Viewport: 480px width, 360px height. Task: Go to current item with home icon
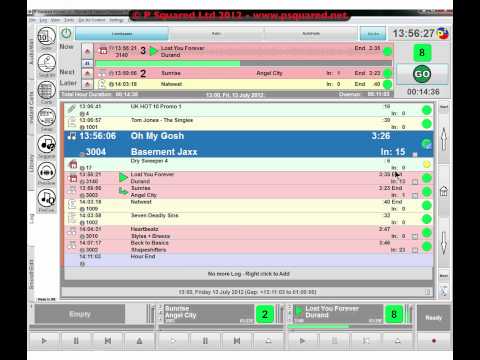(444, 192)
